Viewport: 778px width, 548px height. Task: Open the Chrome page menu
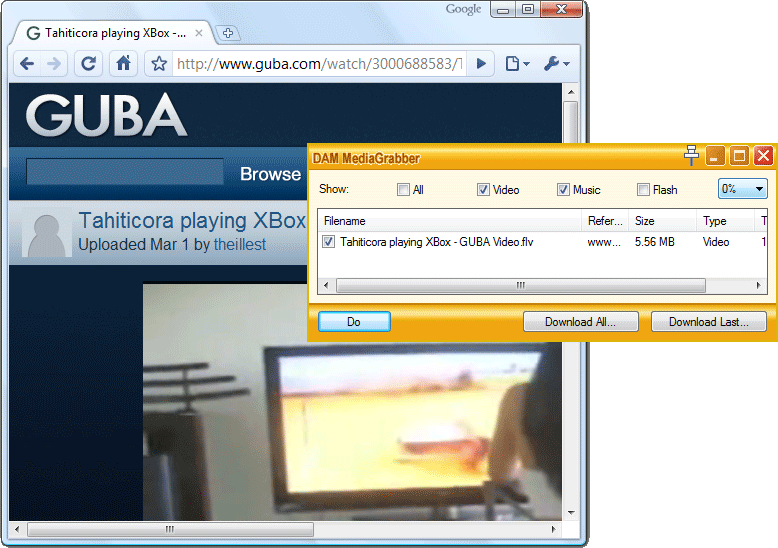click(x=518, y=64)
